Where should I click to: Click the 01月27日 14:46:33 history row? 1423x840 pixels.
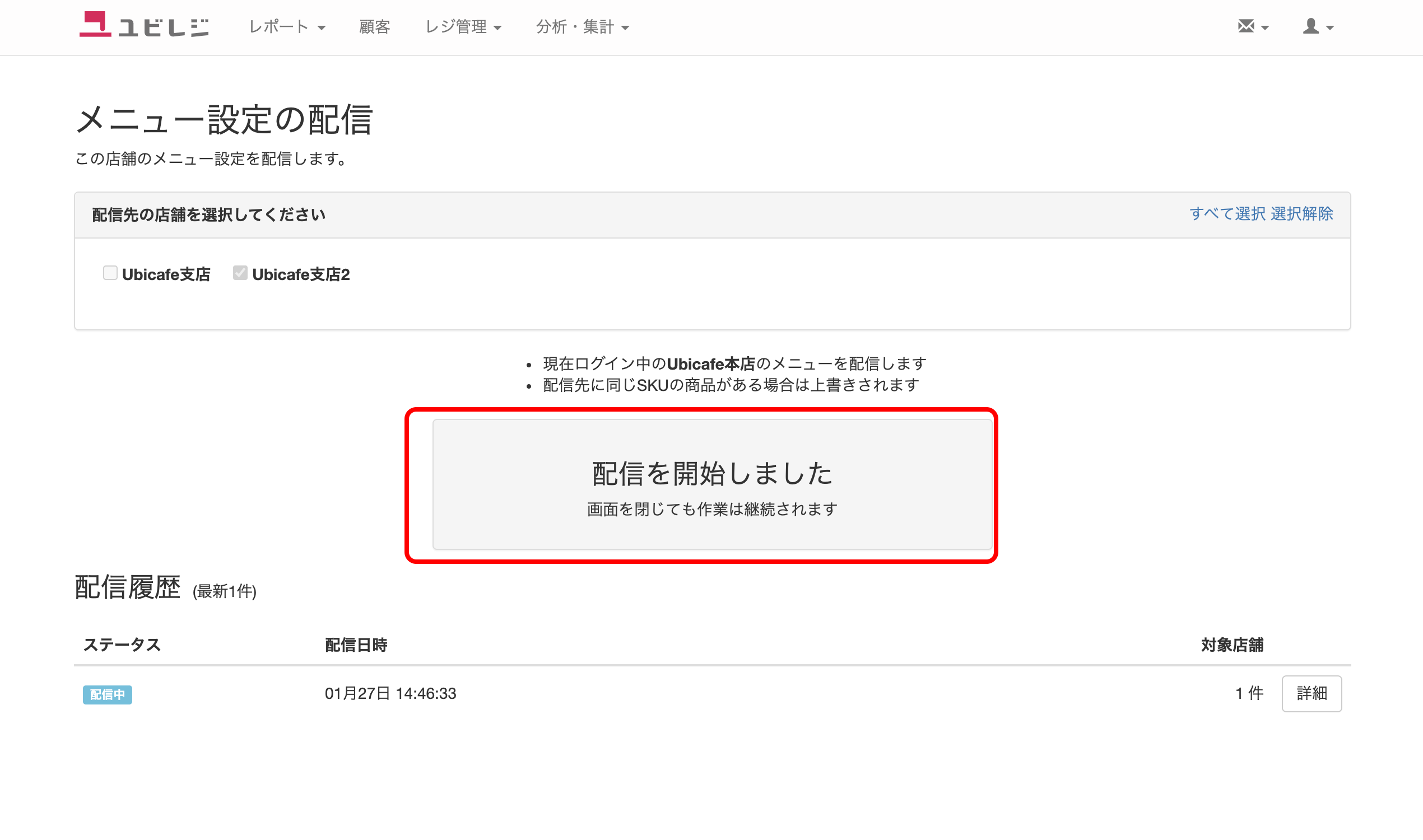pos(390,693)
